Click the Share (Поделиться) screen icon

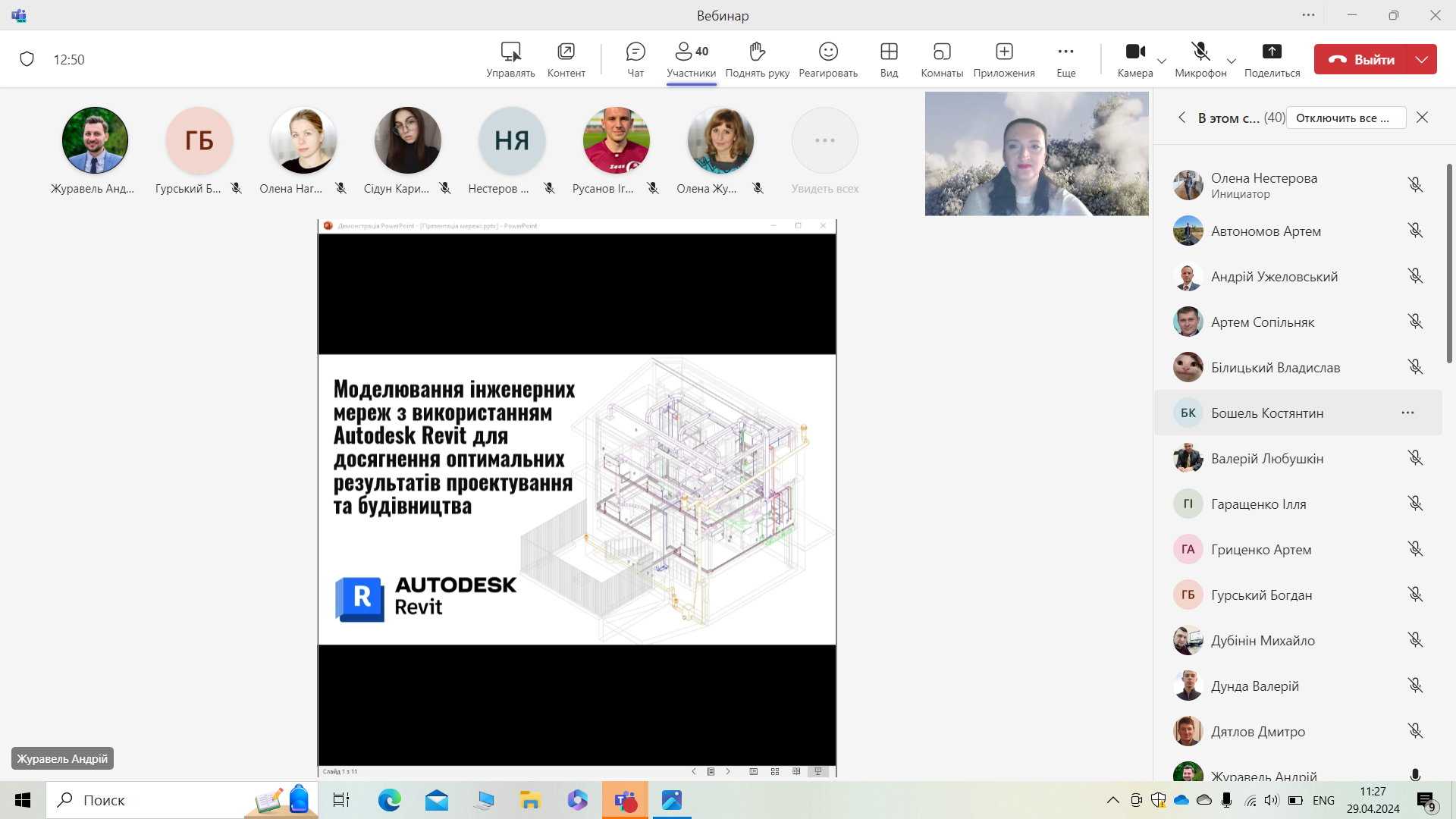point(1272,59)
